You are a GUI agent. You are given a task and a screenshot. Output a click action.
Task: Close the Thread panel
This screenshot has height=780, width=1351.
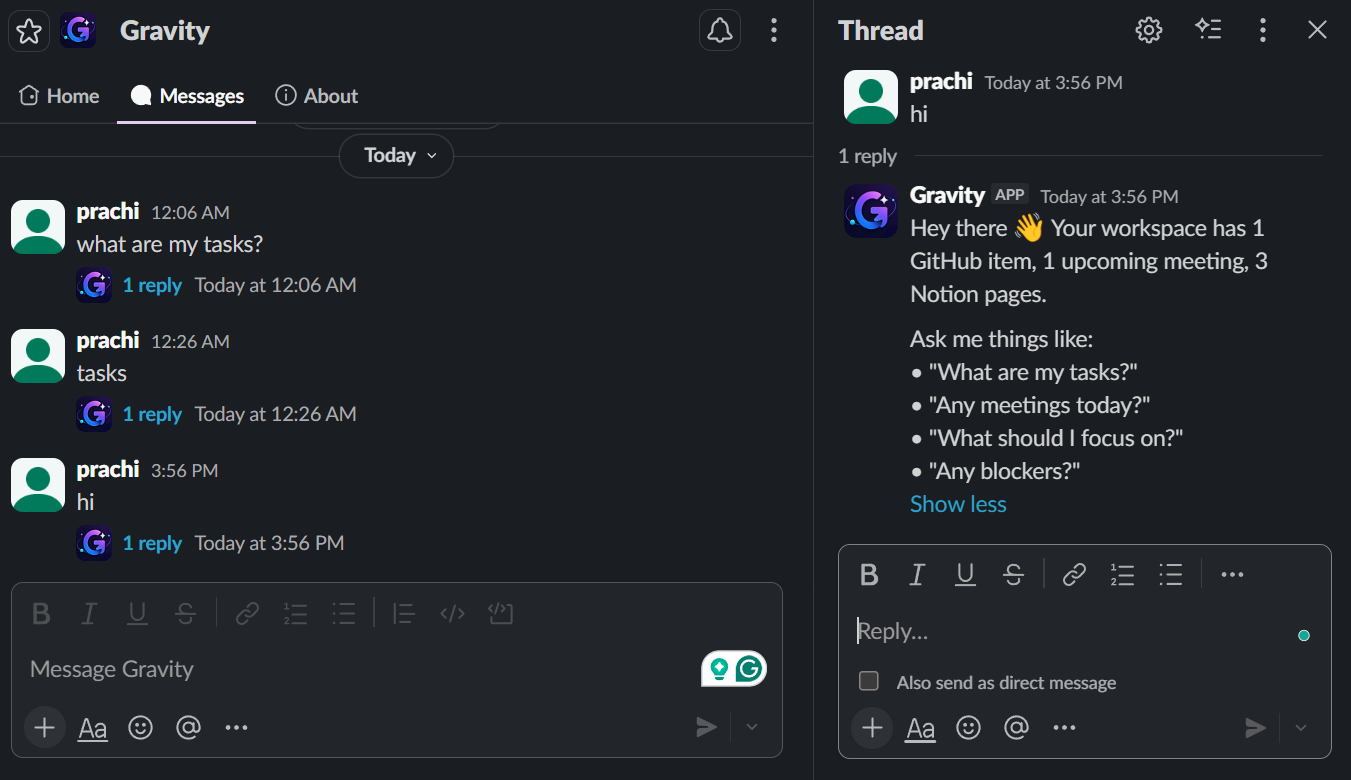[x=1317, y=30]
